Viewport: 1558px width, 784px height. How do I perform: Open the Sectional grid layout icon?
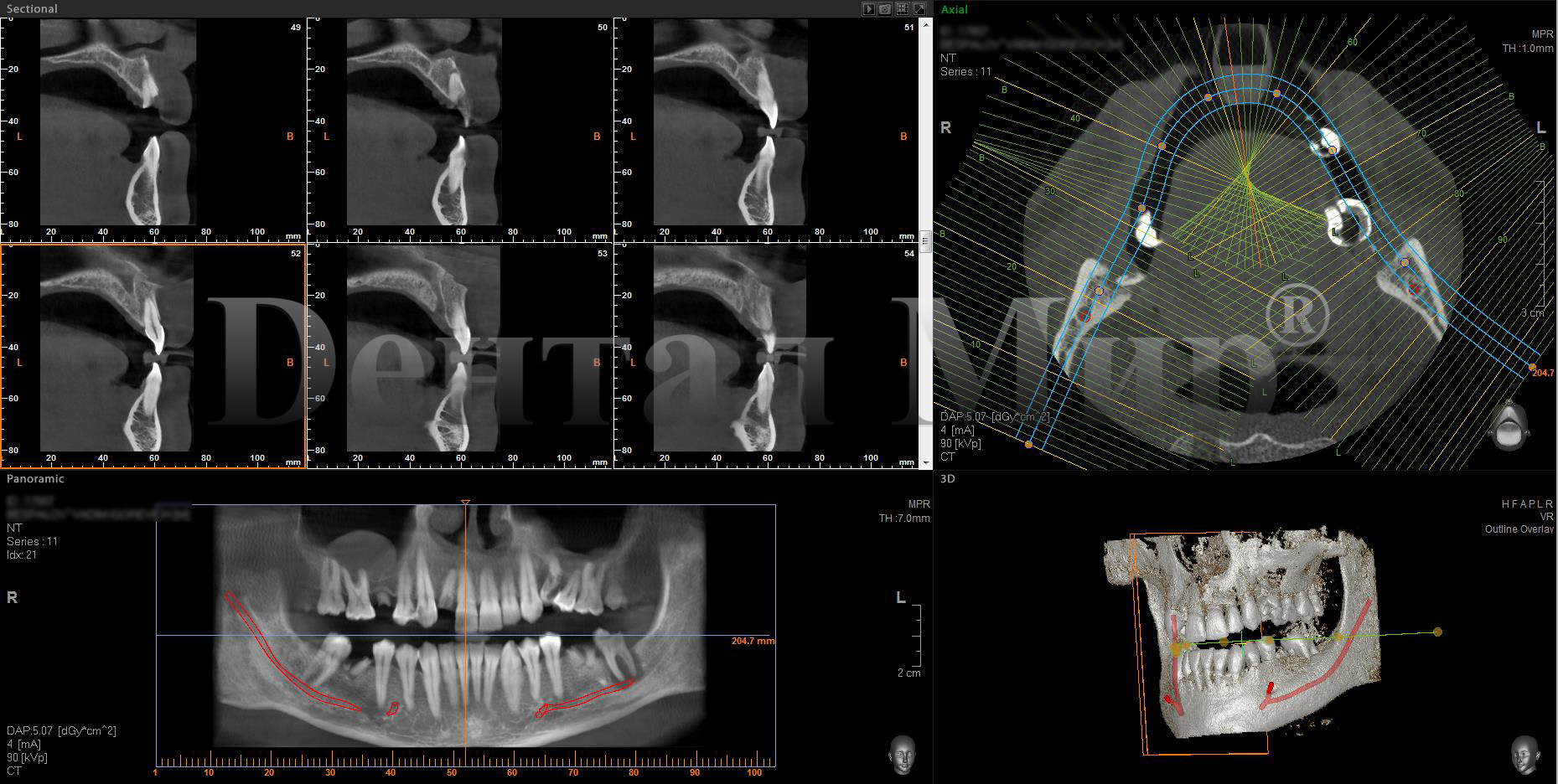point(902,8)
